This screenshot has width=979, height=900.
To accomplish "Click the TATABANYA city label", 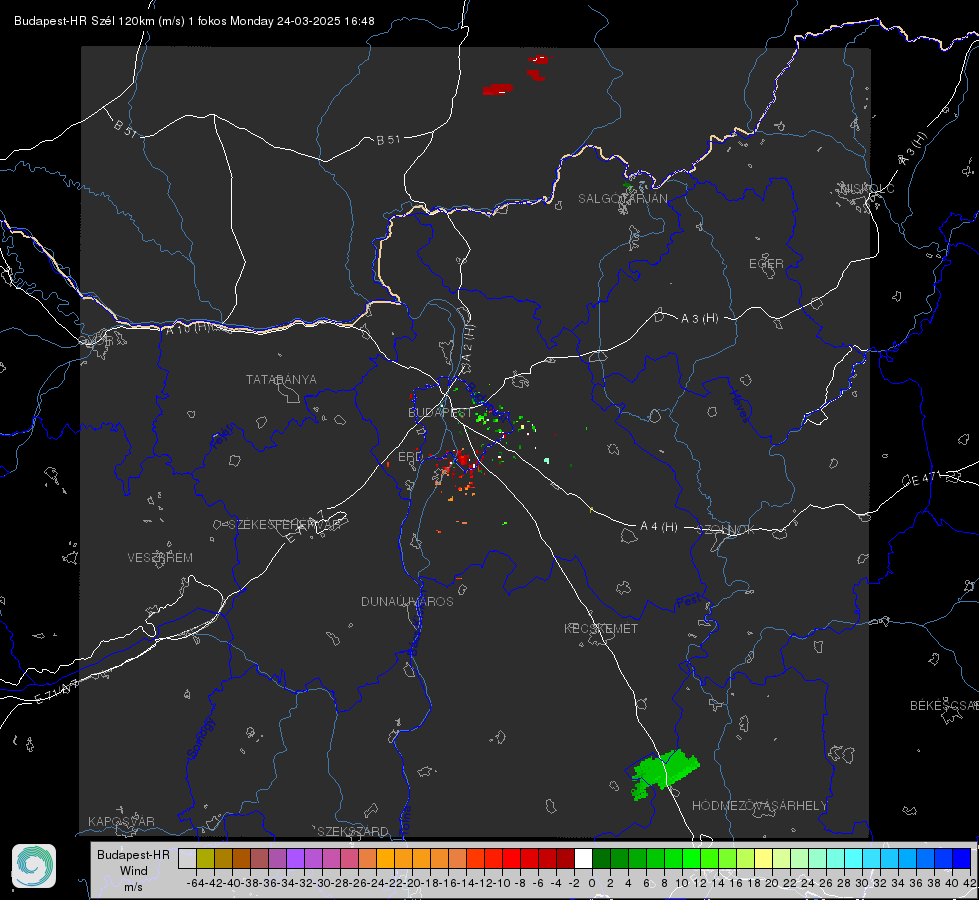I will [x=281, y=380].
